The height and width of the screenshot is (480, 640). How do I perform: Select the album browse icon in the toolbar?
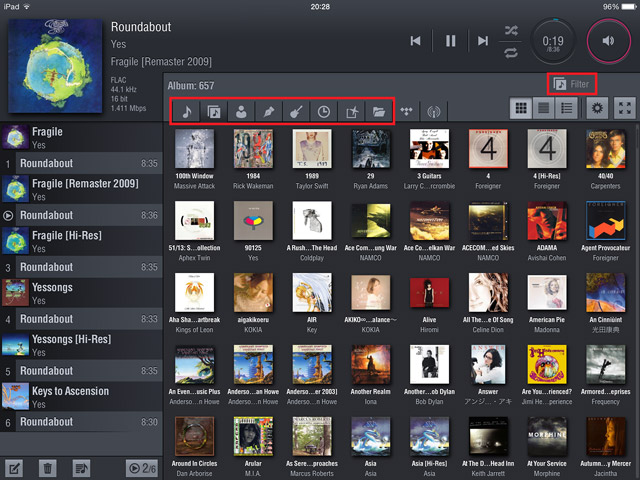pos(214,112)
